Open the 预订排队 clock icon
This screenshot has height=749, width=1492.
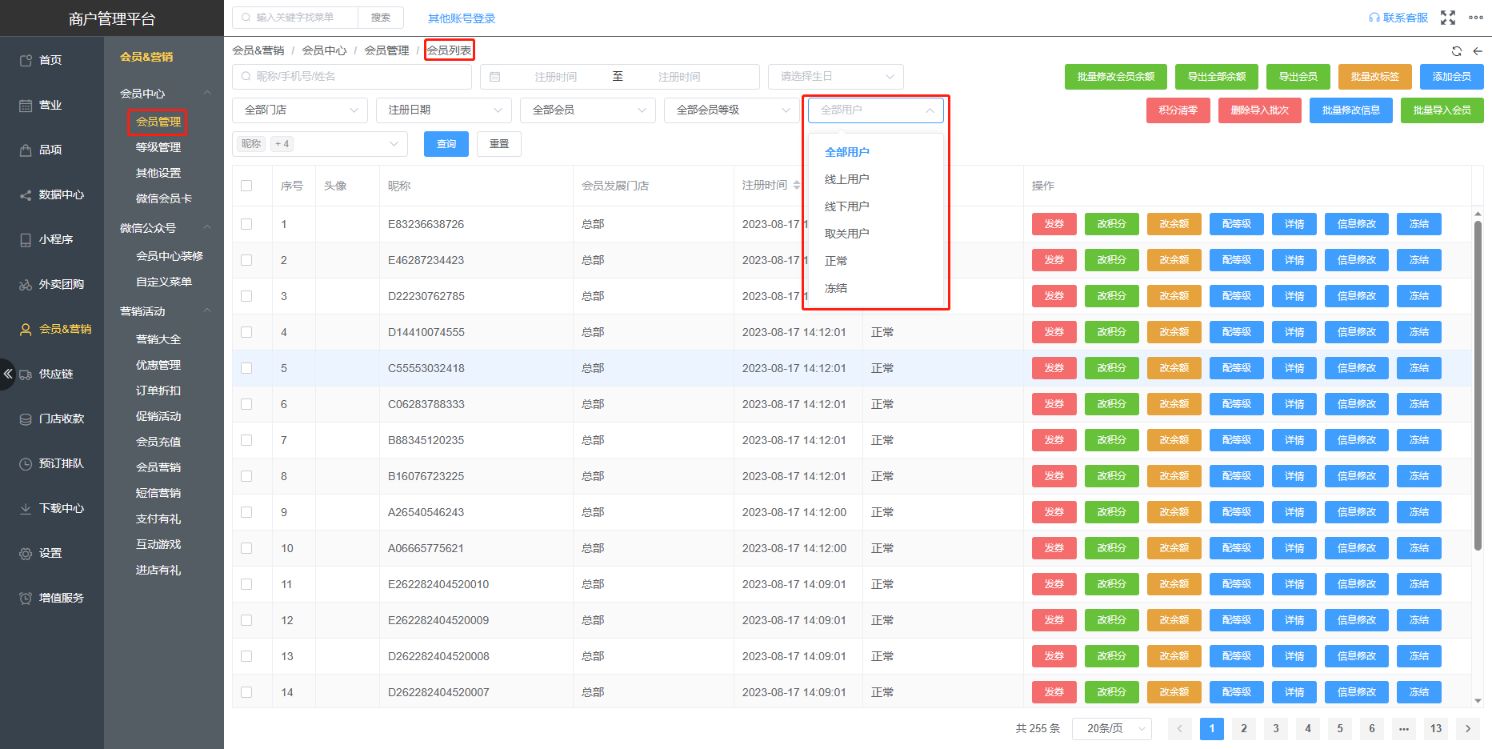[26, 464]
